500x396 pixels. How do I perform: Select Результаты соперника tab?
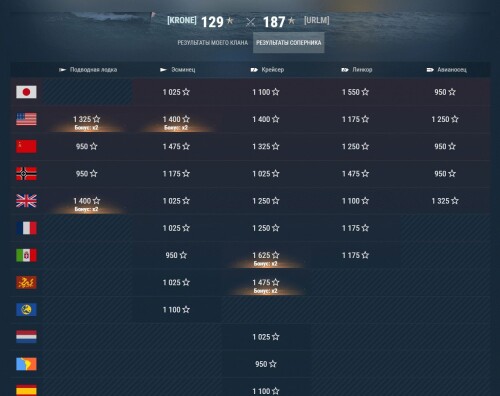[289, 43]
